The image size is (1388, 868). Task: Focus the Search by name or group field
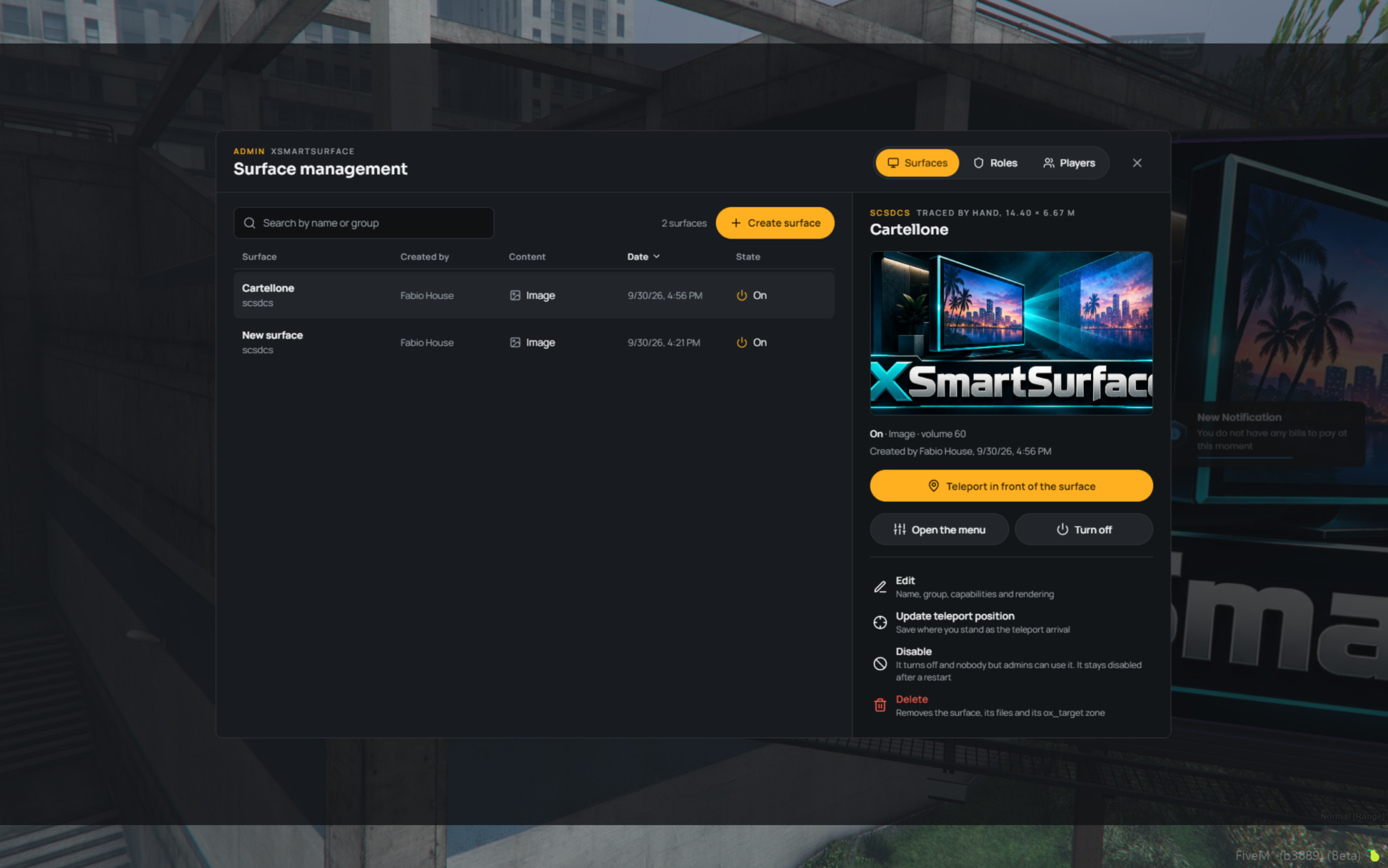point(364,223)
